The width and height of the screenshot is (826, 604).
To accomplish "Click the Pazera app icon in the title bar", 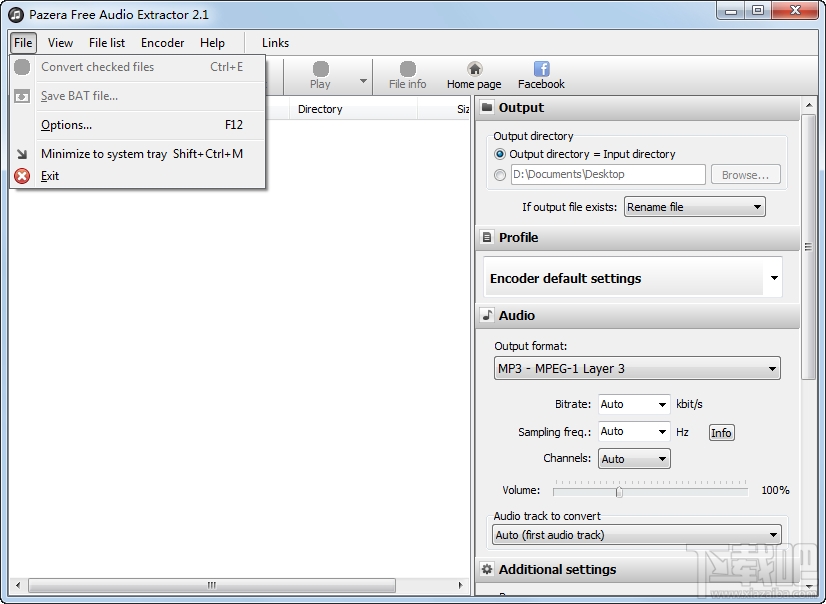I will pos(14,15).
